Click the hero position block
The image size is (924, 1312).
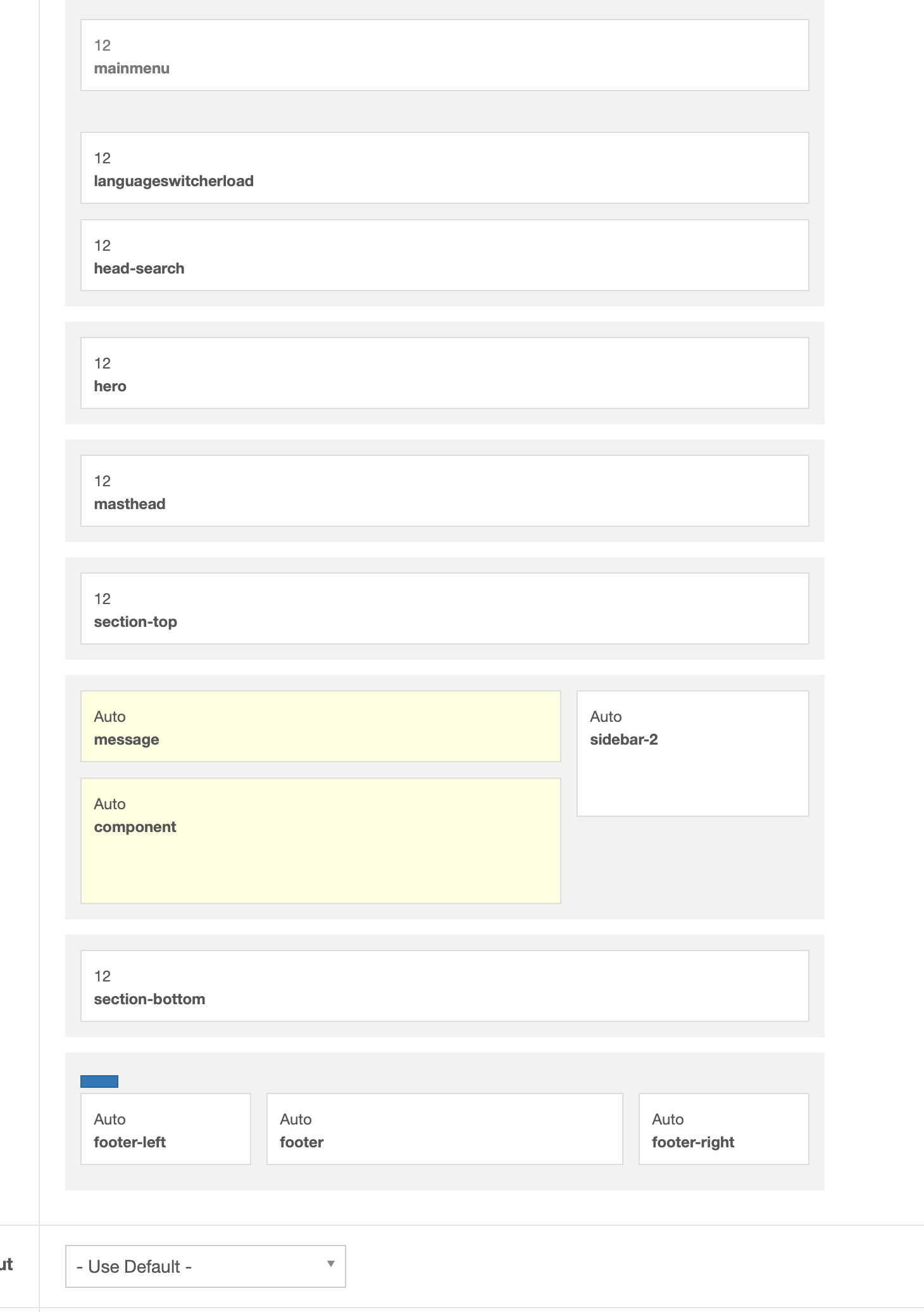pyautogui.click(x=444, y=374)
